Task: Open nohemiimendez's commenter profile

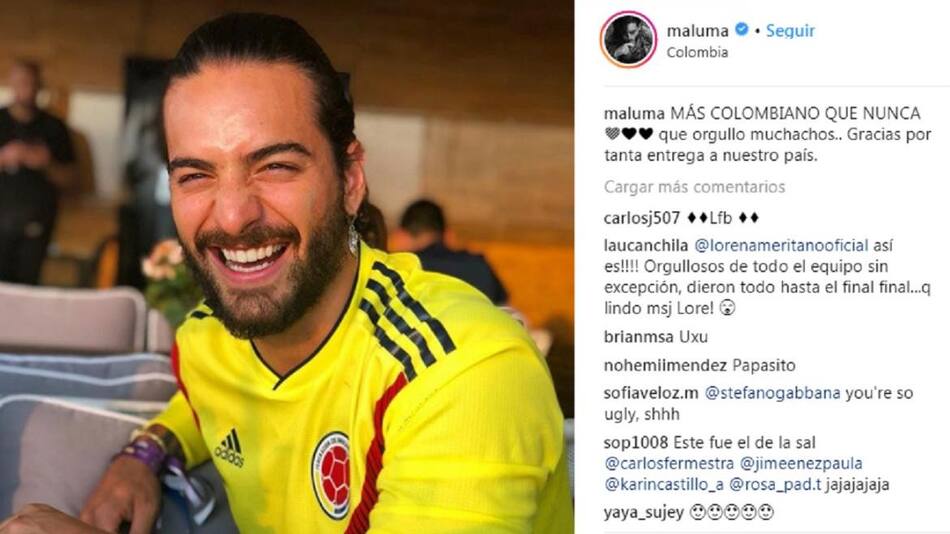Action: point(665,365)
